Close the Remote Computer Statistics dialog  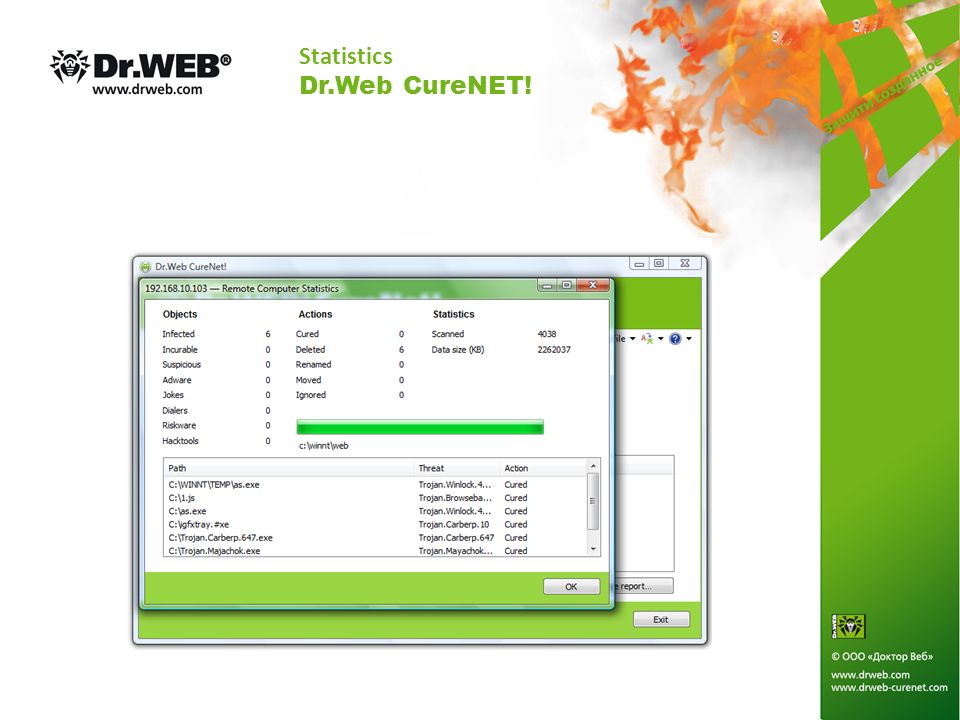click(593, 285)
